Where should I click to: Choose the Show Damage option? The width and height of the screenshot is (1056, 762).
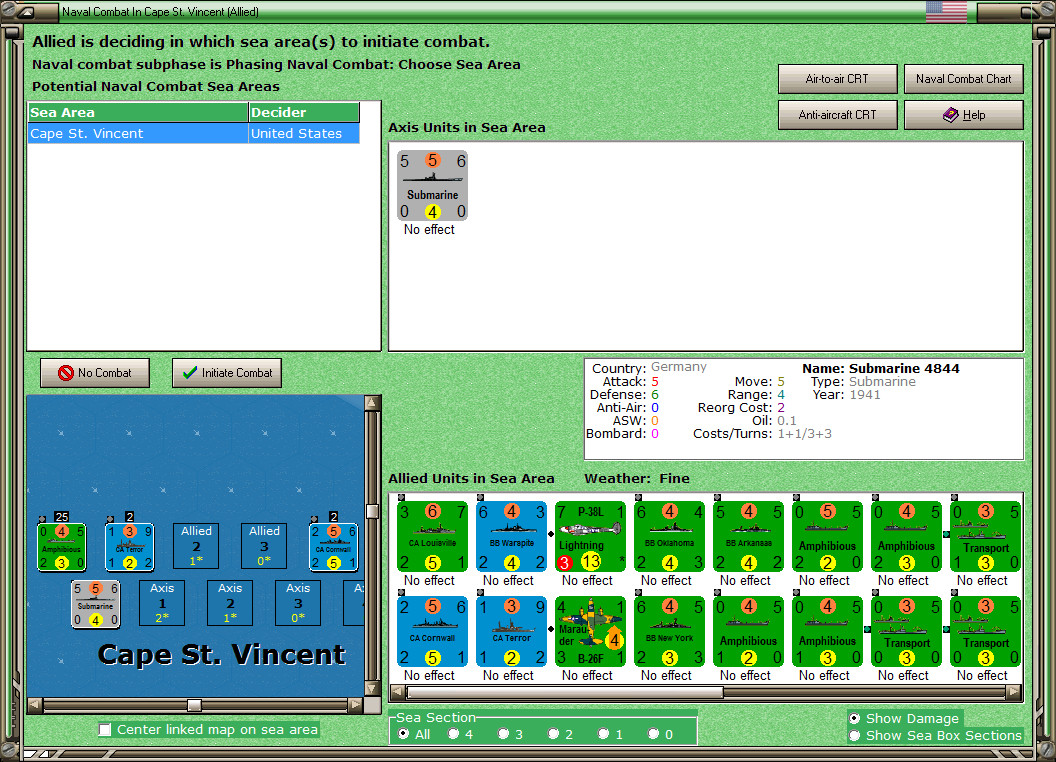[855, 718]
